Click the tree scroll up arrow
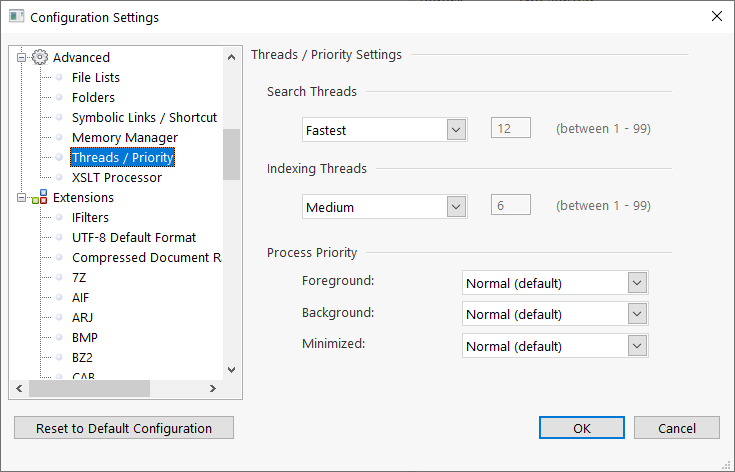This screenshot has height=472, width=735. 231,57
